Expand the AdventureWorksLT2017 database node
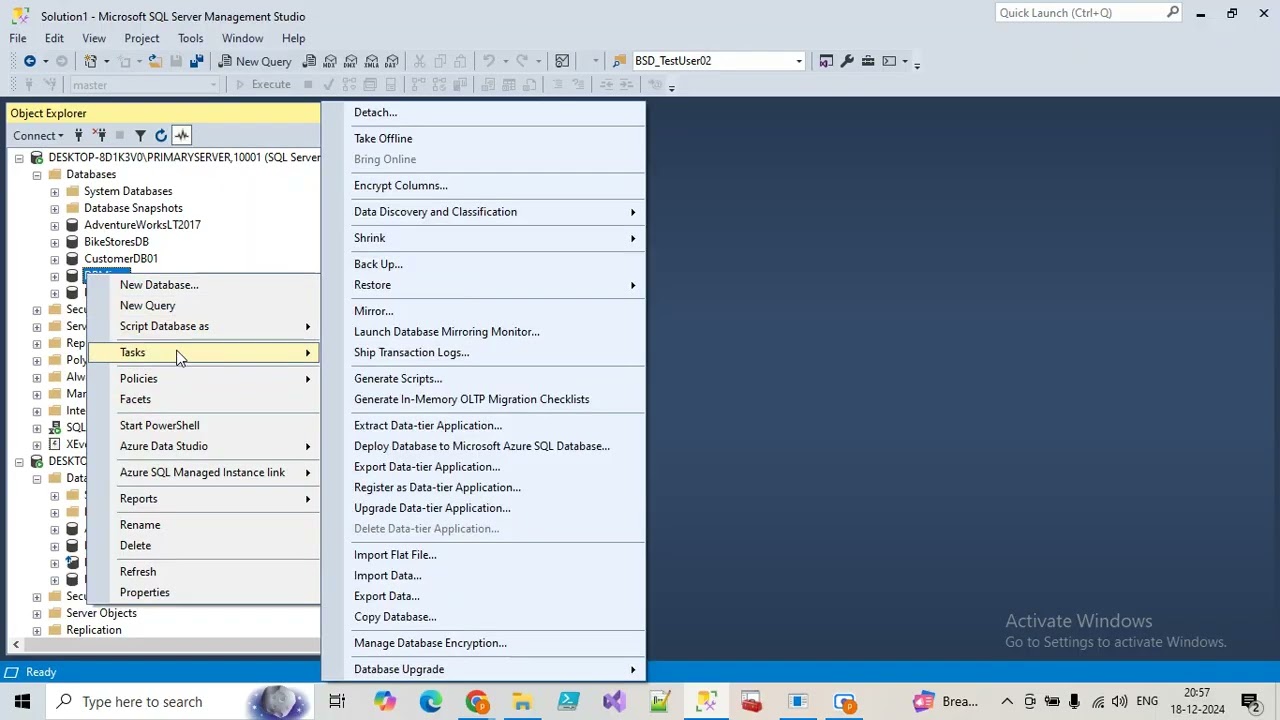This screenshot has height=720, width=1280. (54, 225)
